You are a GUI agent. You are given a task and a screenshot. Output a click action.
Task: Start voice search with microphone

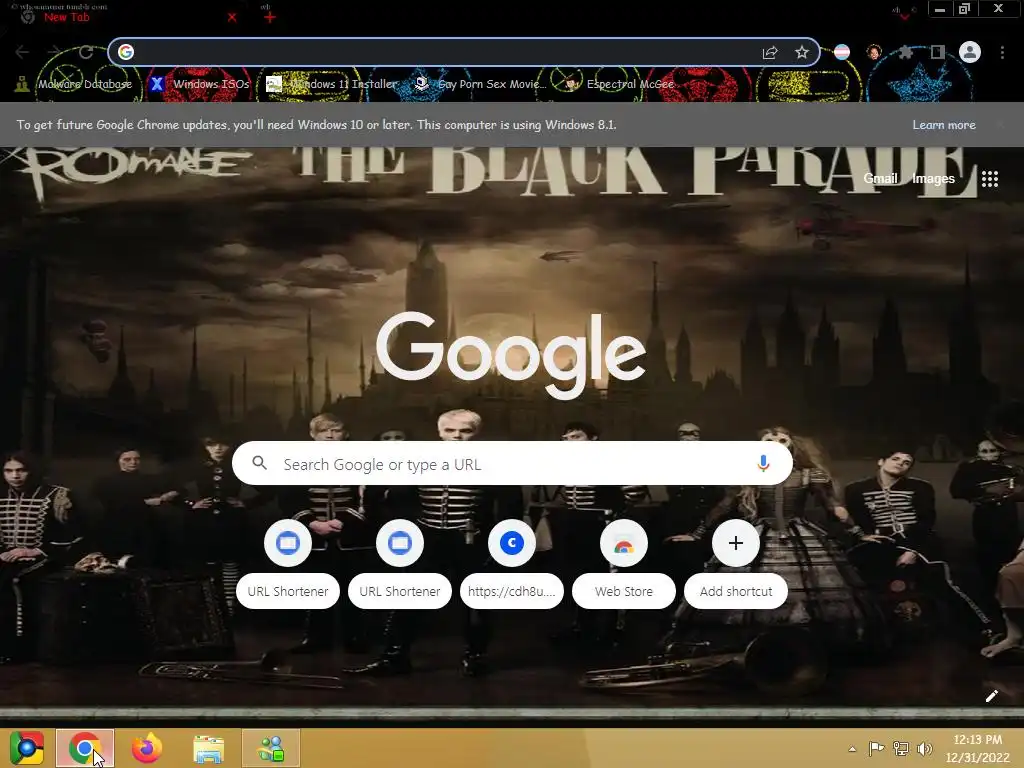click(763, 464)
